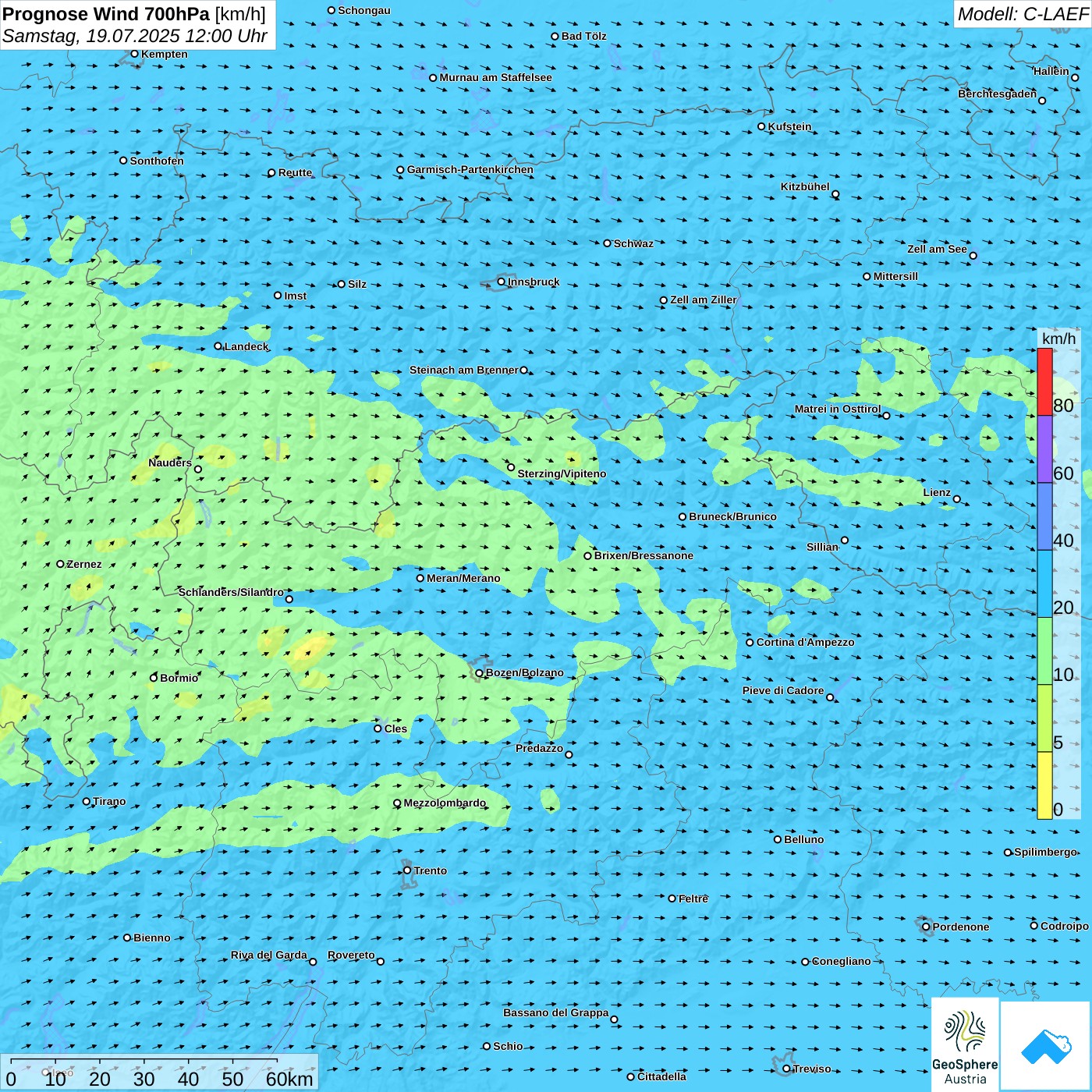Select the Lienz location marker
Viewport: 1092px width, 1092px height.
point(957,499)
